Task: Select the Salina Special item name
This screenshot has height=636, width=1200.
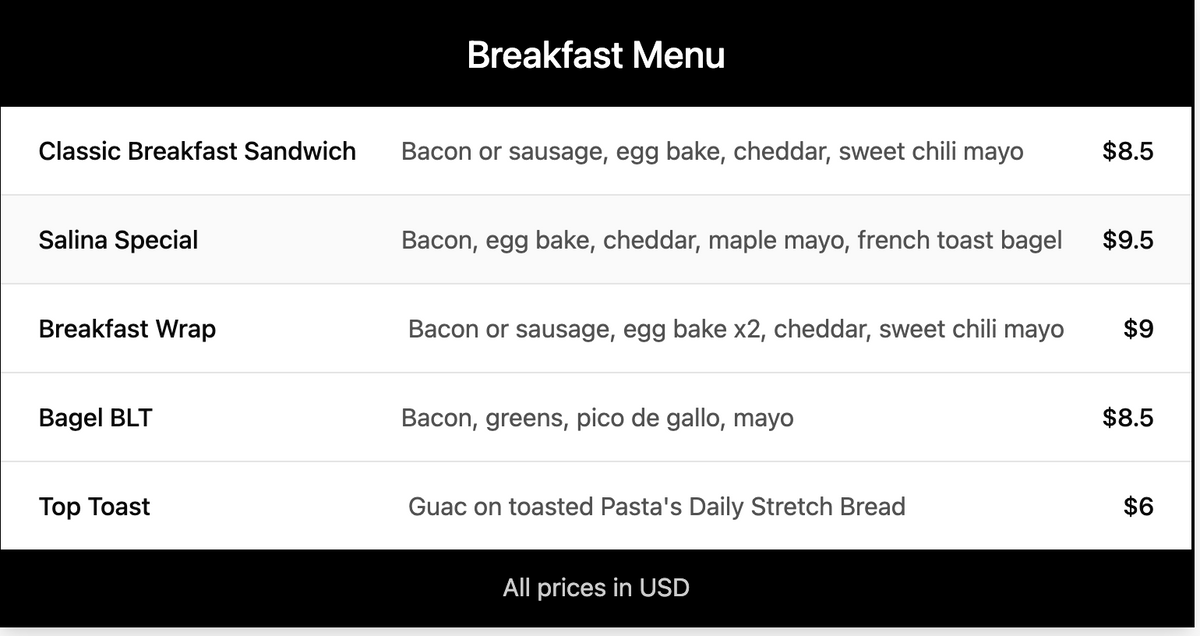Action: [118, 240]
